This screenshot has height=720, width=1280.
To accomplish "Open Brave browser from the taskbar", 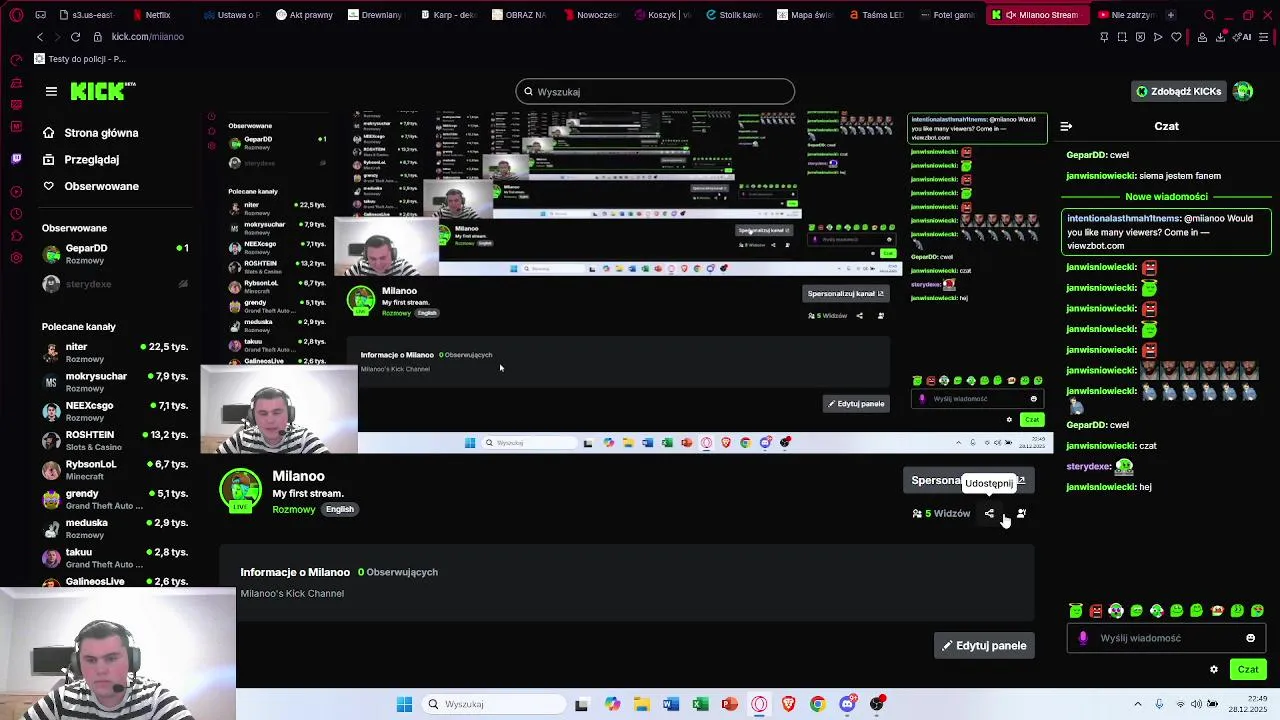I will (788, 704).
